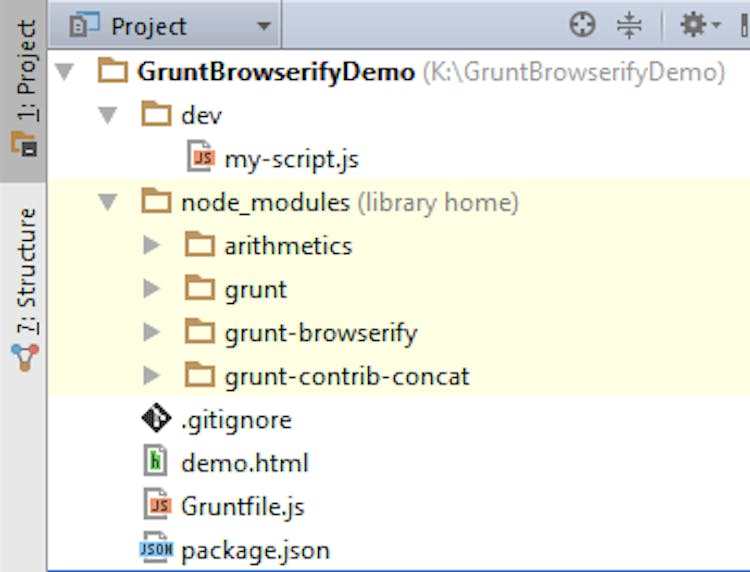The image size is (750, 572).
Task: Expand the grunt-browserify folder arrow
Action: tap(151, 332)
